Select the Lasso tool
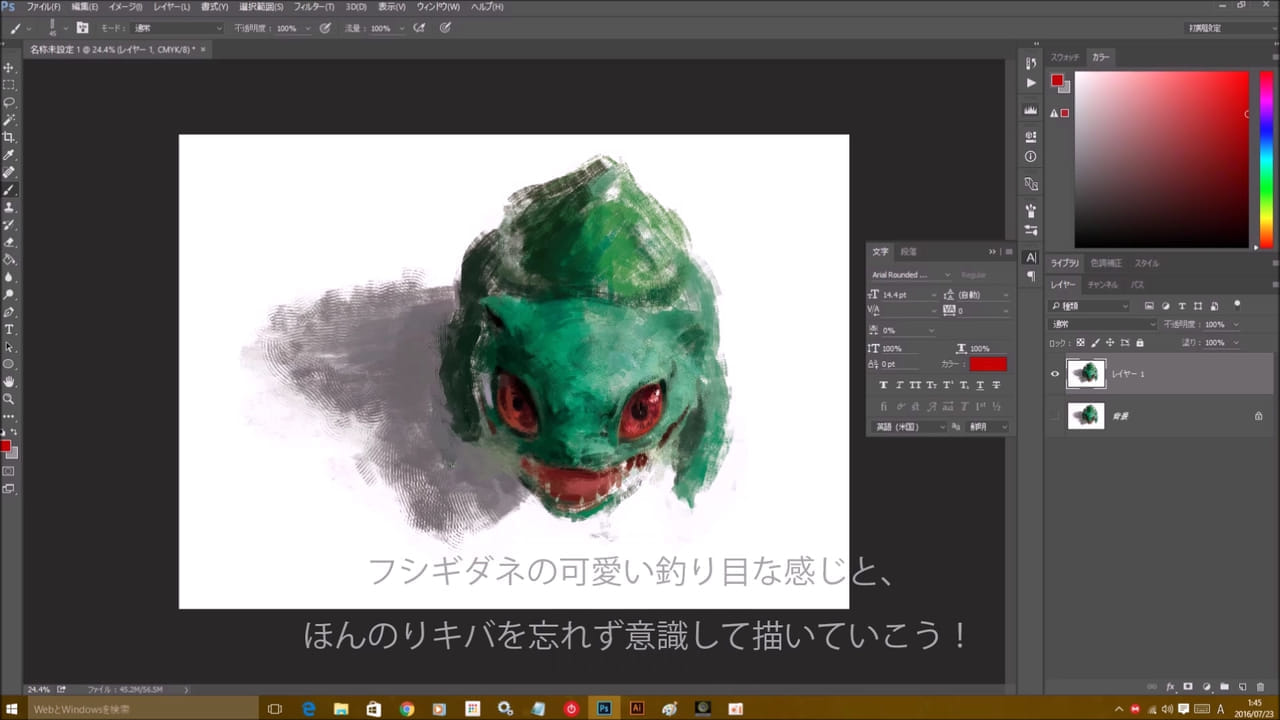The width and height of the screenshot is (1280, 720). (9, 102)
